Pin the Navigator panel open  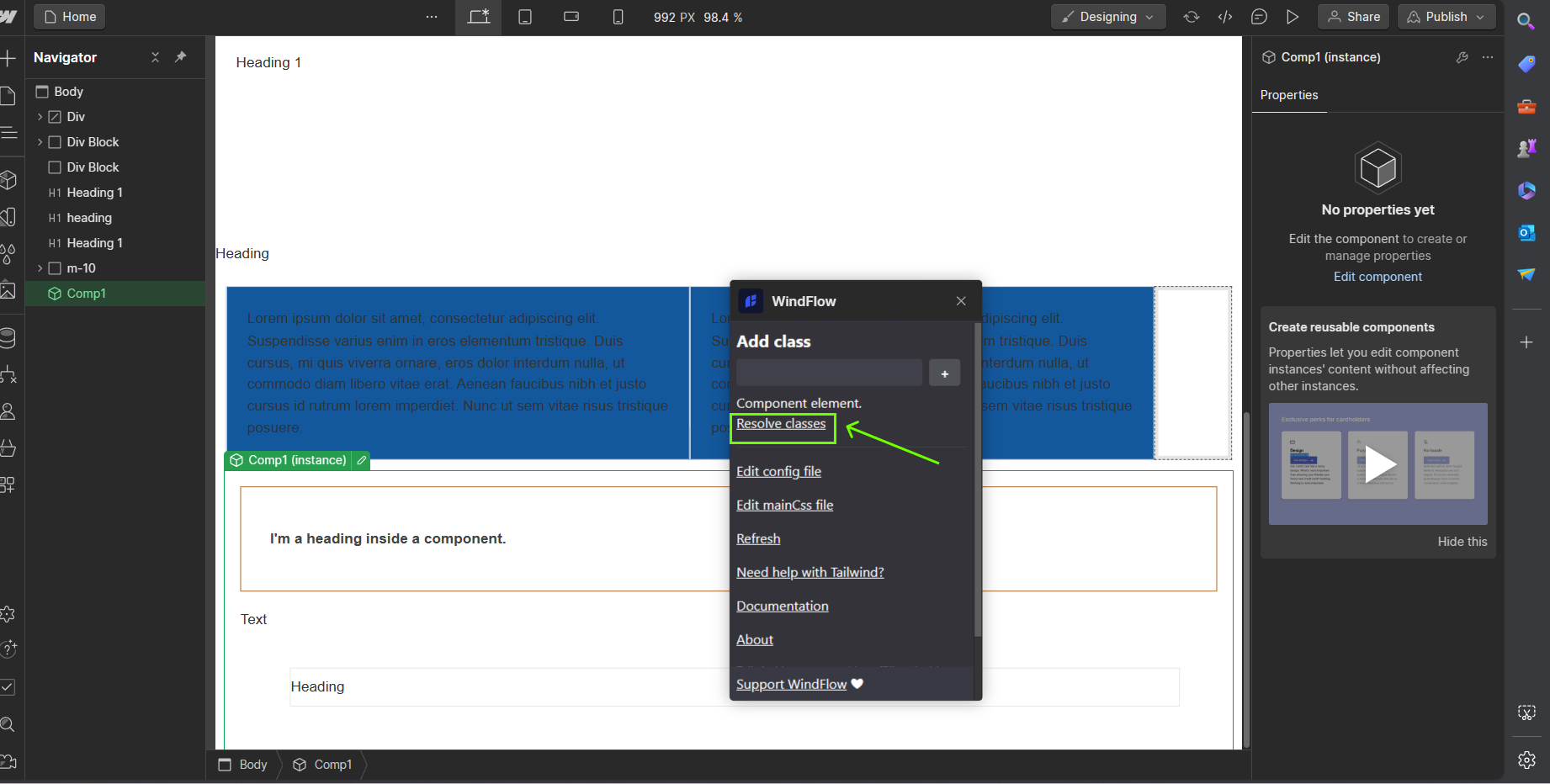coord(180,57)
